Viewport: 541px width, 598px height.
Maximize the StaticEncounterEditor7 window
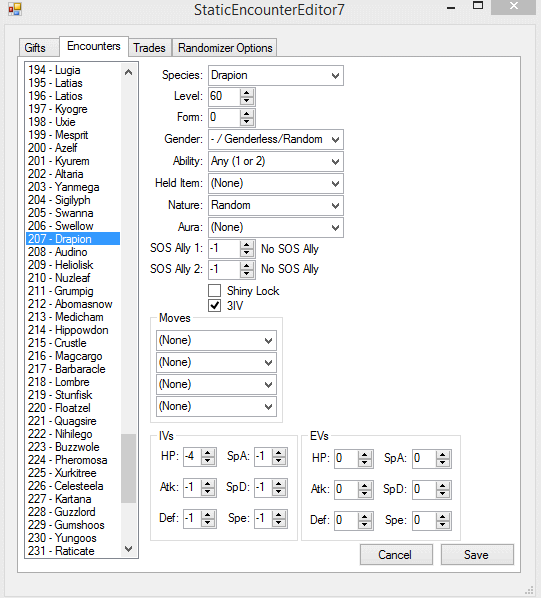coord(478,5)
